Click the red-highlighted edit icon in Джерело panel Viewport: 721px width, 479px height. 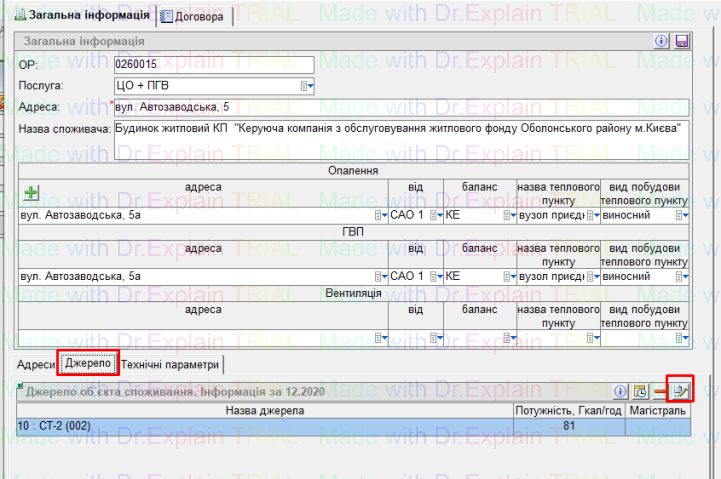[x=682, y=391]
